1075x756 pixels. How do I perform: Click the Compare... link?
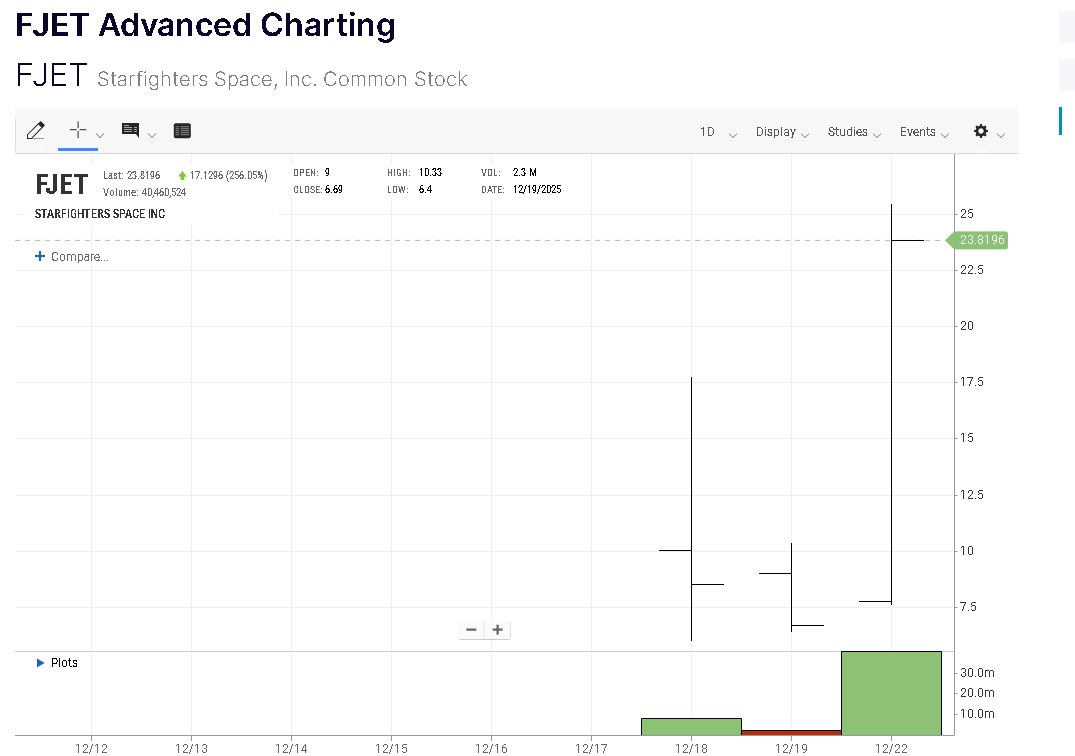pyautogui.click(x=79, y=257)
